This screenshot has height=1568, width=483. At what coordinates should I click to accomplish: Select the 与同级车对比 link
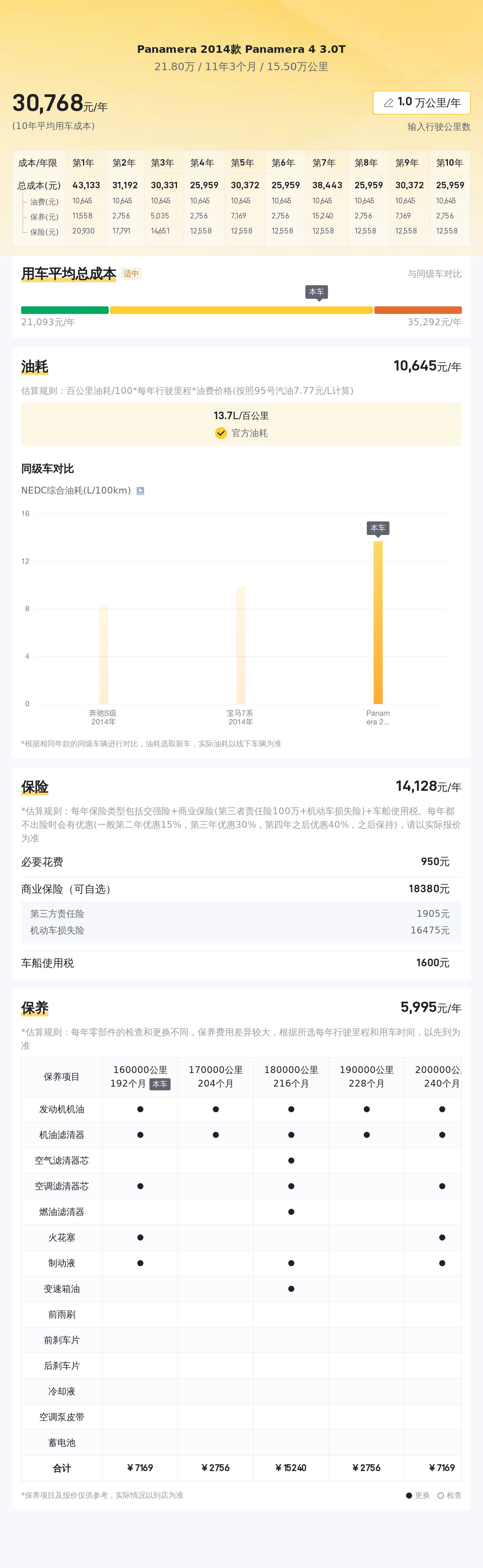pos(434,274)
